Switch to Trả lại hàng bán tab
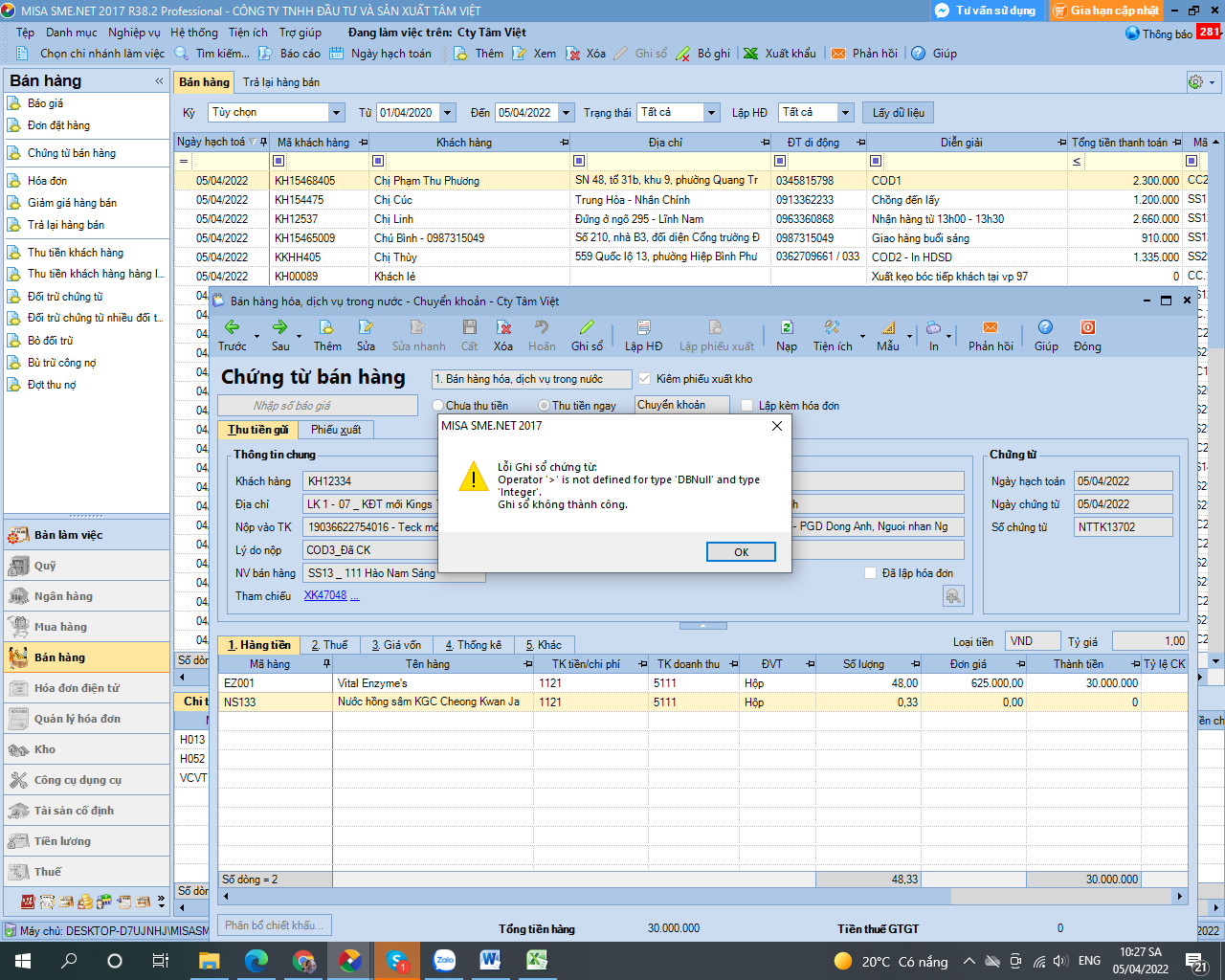 (281, 82)
